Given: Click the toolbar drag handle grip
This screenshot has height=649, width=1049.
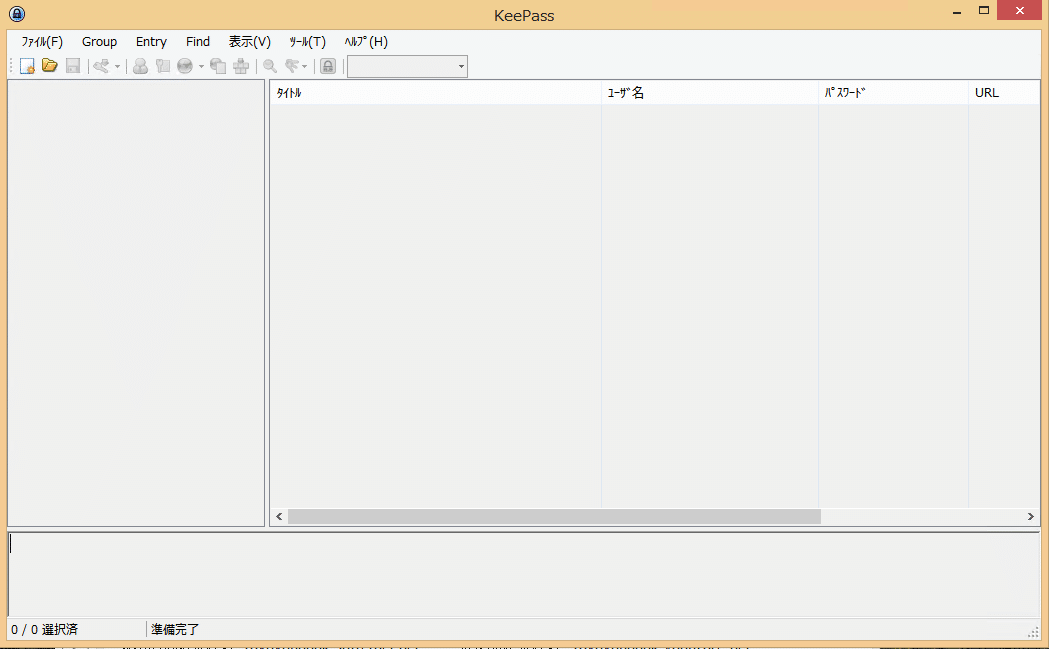Looking at the screenshot, I should pos(11,66).
